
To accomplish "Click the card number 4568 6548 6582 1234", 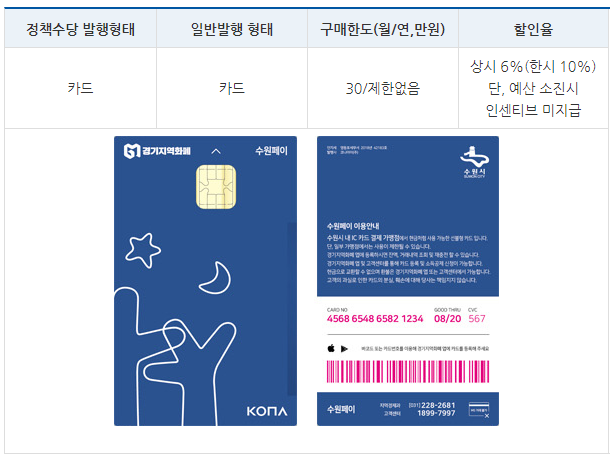I will (375, 319).
